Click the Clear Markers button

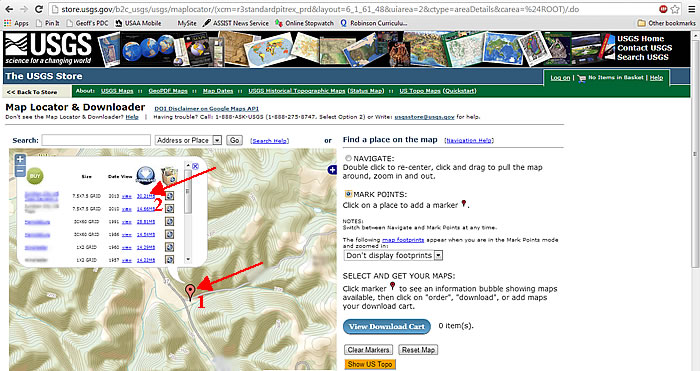[x=368, y=350]
